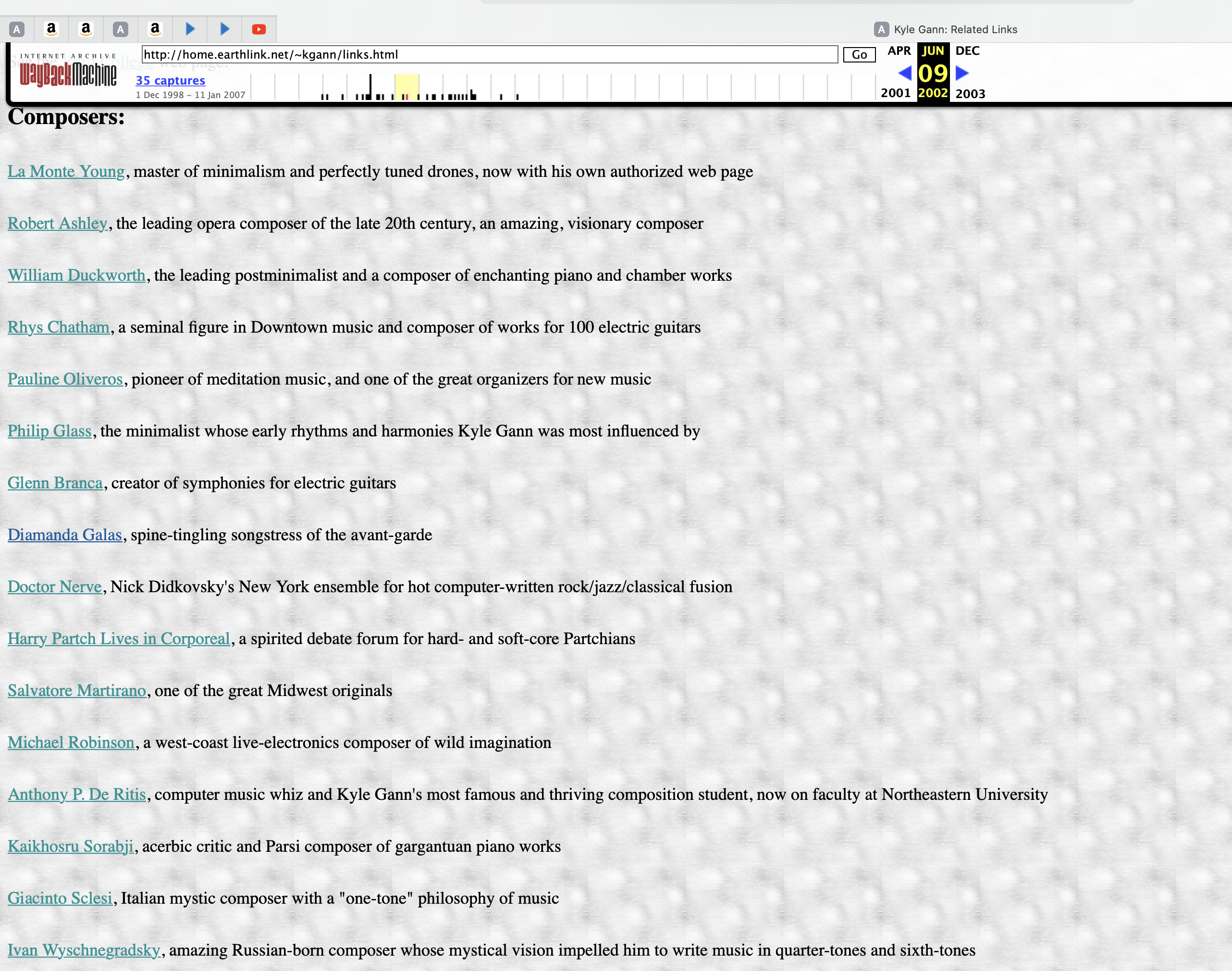Select year 2003 under DEC
Viewport: 1232px width, 971px height.
(970, 94)
